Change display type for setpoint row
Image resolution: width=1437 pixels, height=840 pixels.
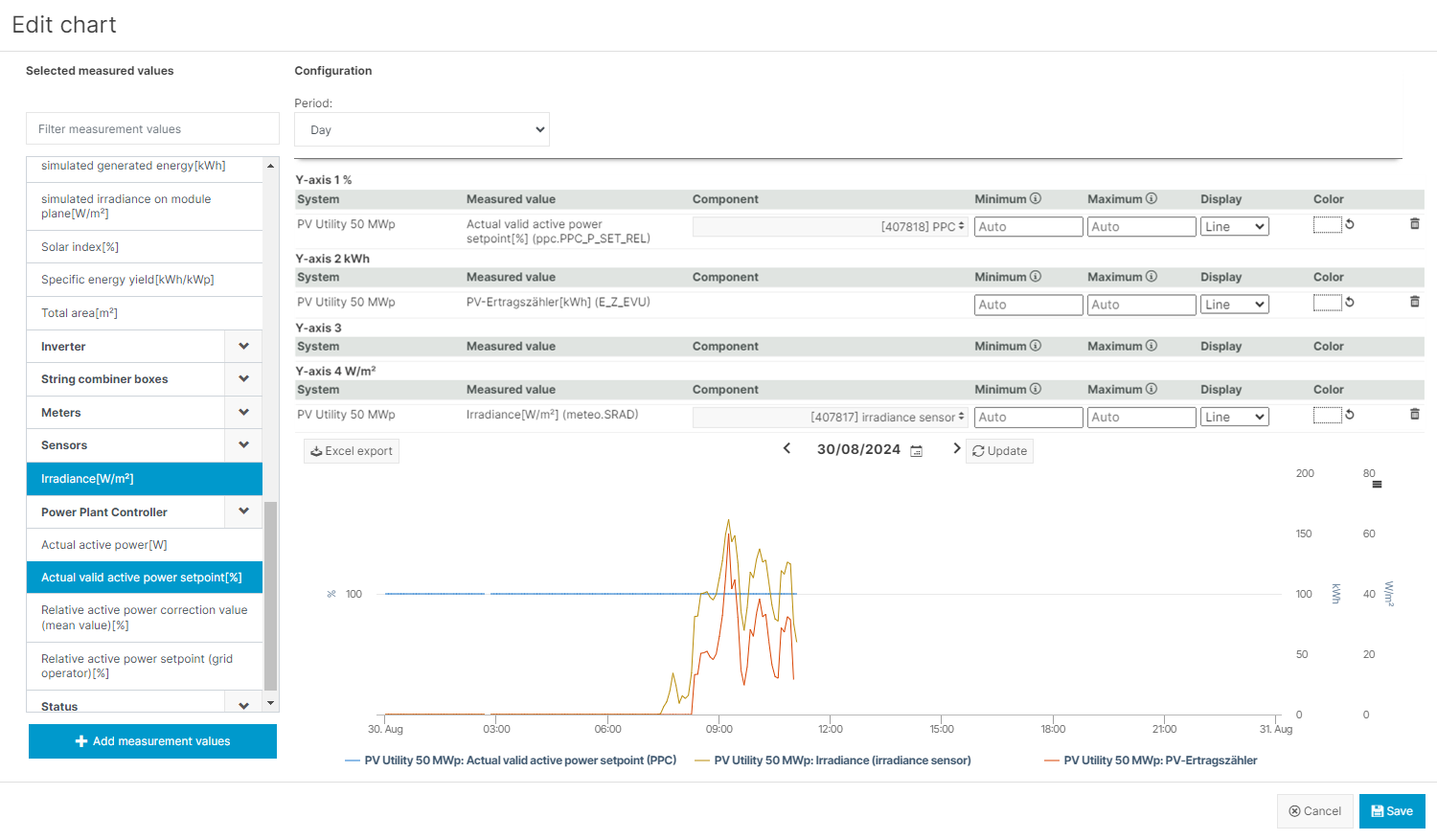[1234, 227]
